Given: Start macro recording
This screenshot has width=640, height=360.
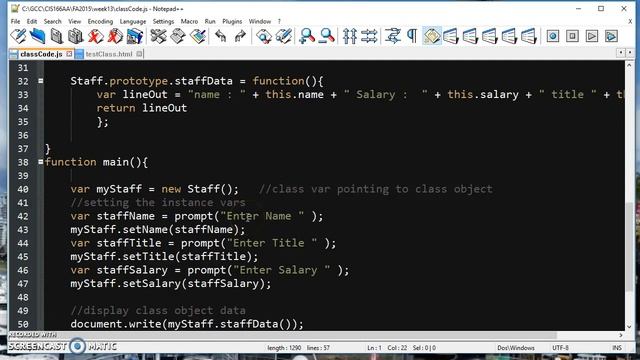Looking at the screenshot, I should pos(553,36).
